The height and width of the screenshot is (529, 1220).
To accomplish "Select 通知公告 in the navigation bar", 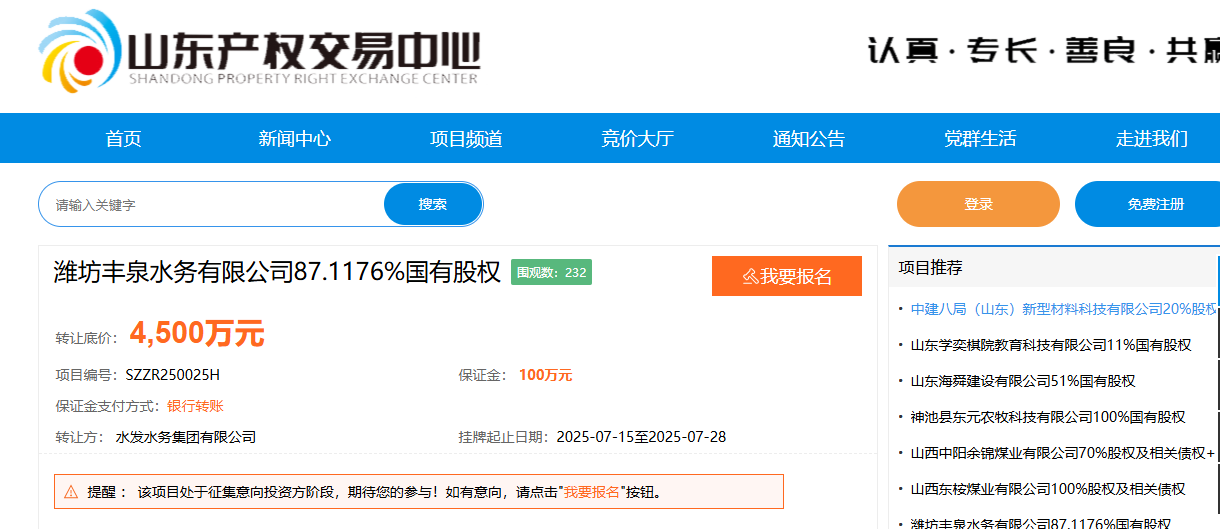I will point(809,139).
